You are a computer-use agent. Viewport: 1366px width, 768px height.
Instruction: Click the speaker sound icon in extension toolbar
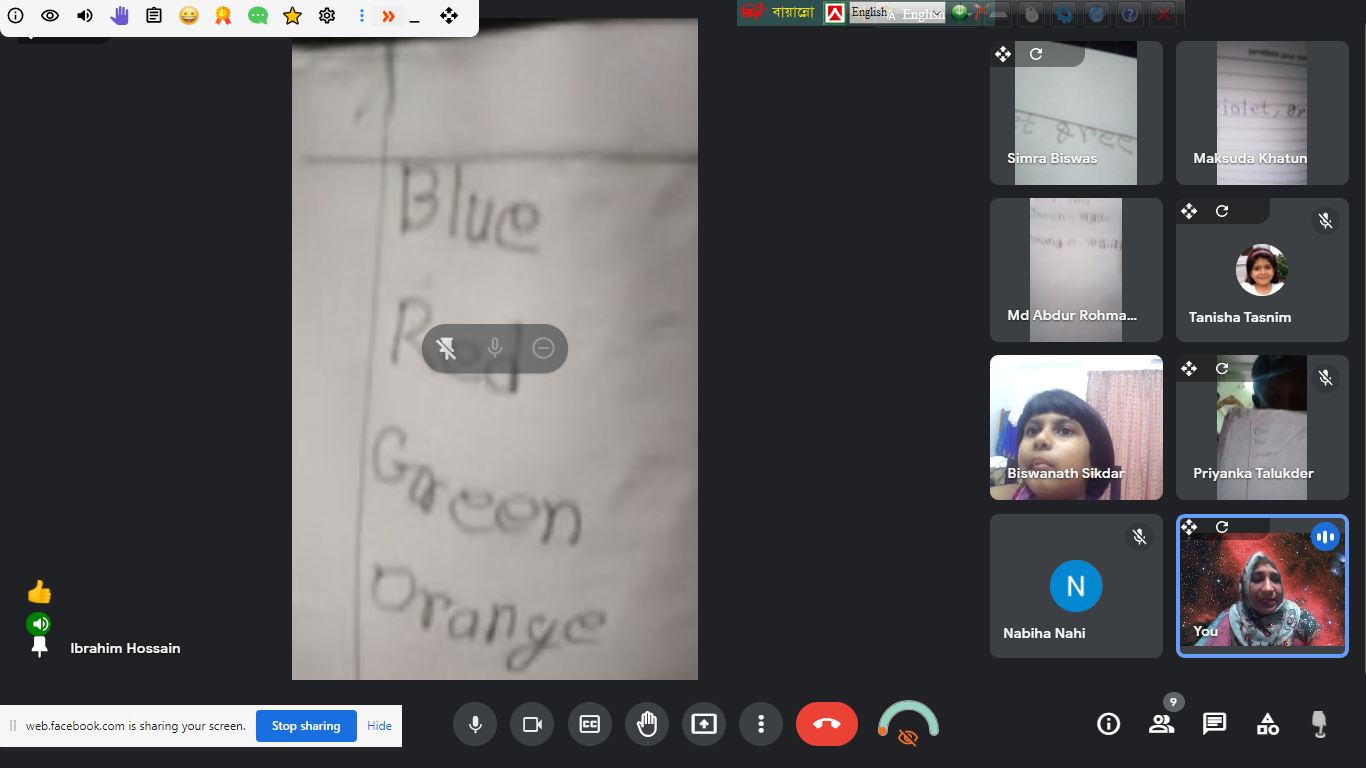[85, 16]
